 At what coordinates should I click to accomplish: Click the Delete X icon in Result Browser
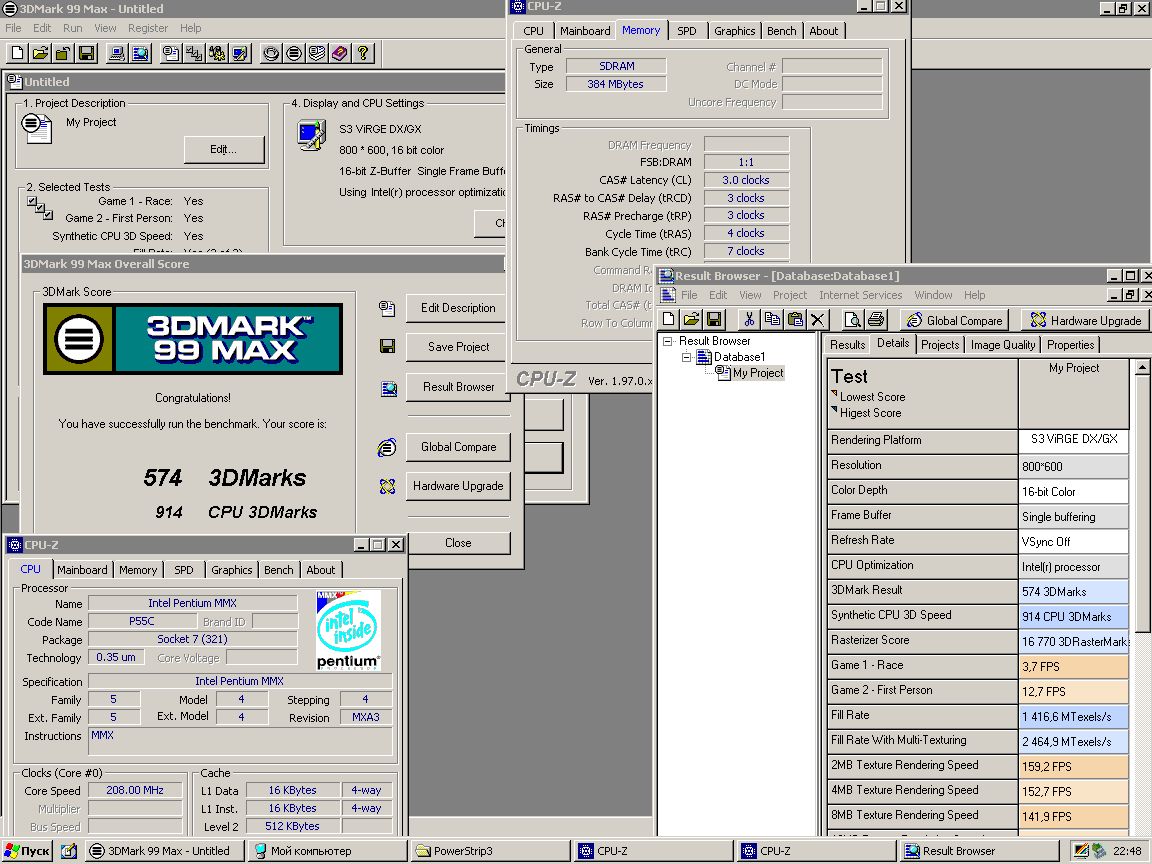[818, 319]
